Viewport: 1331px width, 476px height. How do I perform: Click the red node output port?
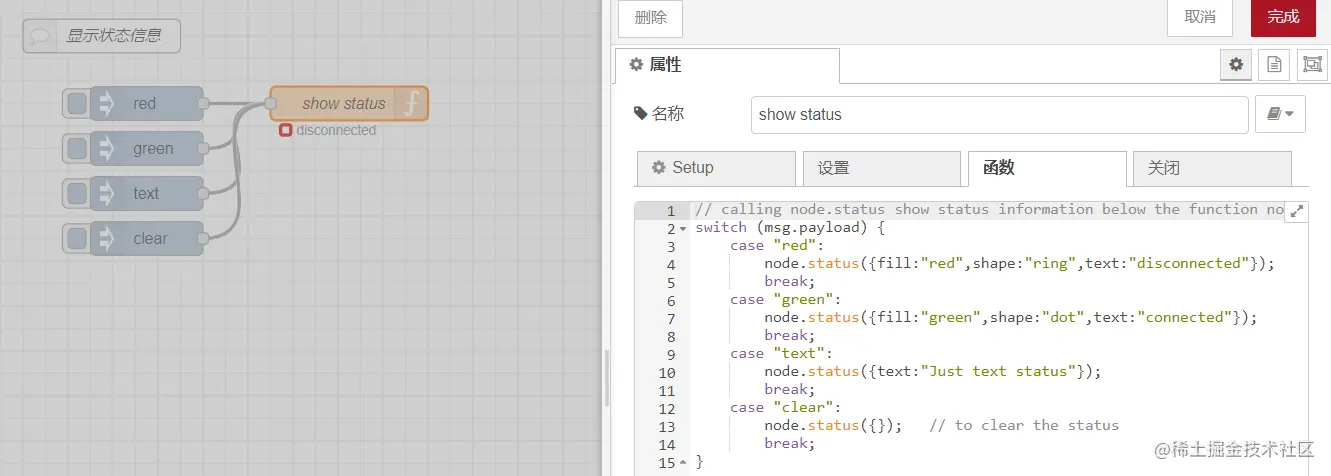(x=203, y=103)
